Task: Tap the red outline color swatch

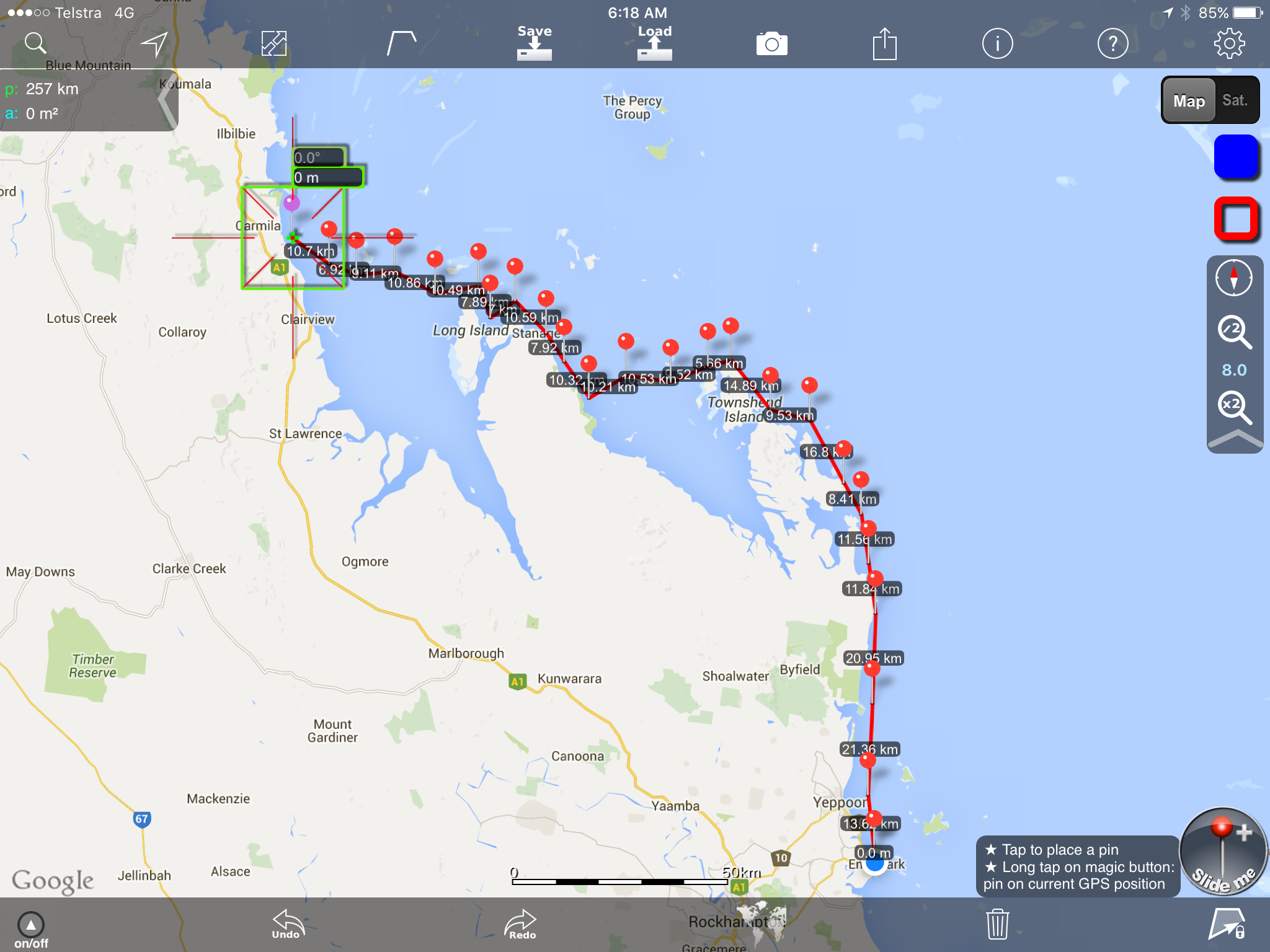Action: (1235, 219)
